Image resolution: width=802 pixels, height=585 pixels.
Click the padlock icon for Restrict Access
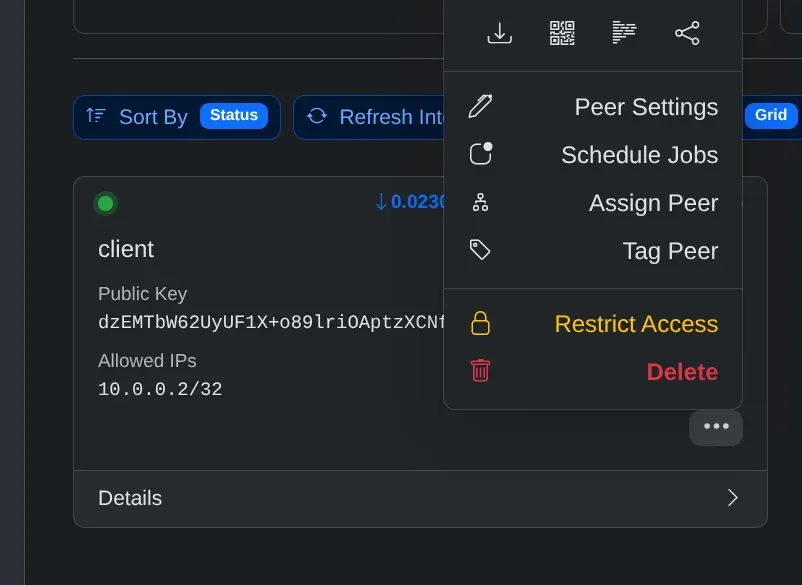481,324
